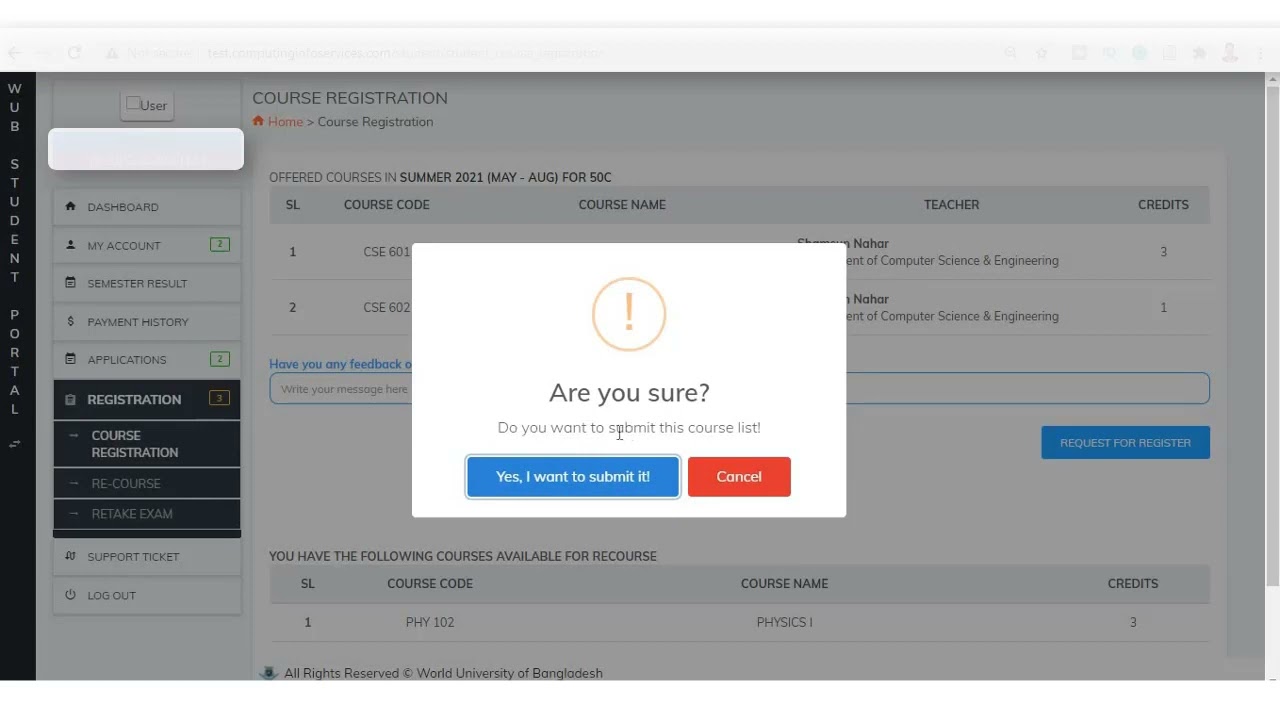Image resolution: width=1280 pixels, height=720 pixels.
Task: Click the Support Ticket icon
Action: 70,556
